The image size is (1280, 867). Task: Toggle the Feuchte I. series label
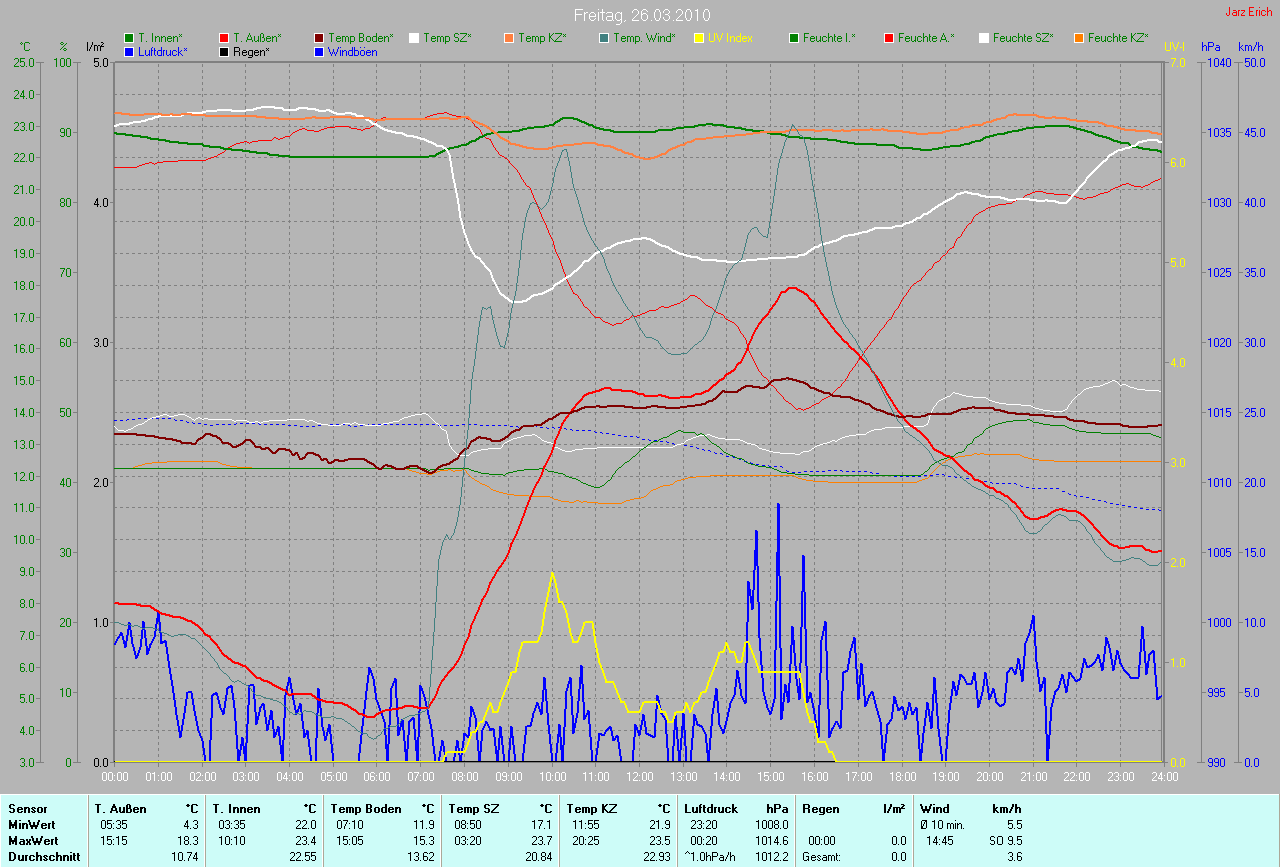pyautogui.click(x=828, y=38)
